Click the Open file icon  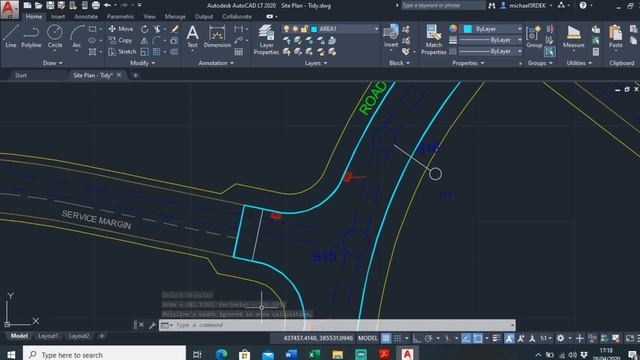tap(38, 5)
